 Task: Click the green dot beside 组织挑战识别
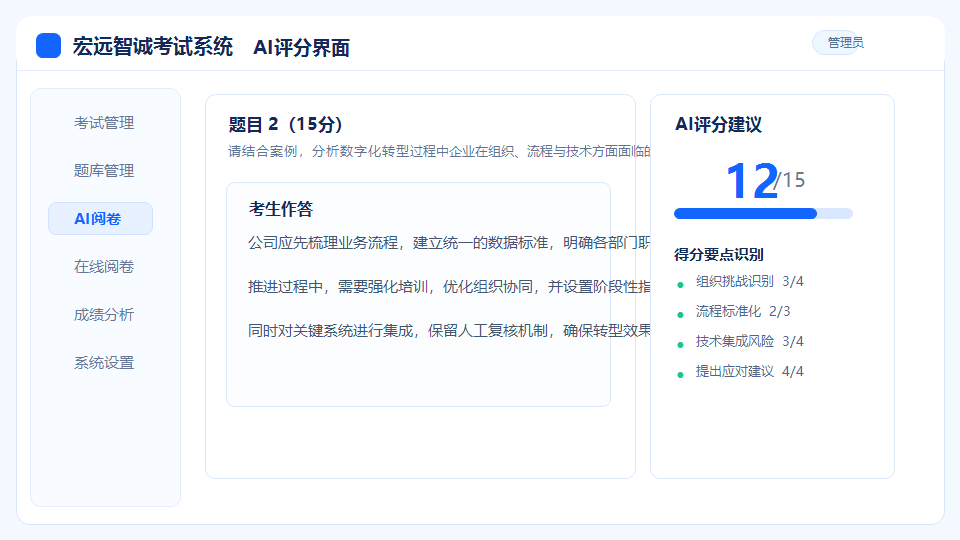680,285
